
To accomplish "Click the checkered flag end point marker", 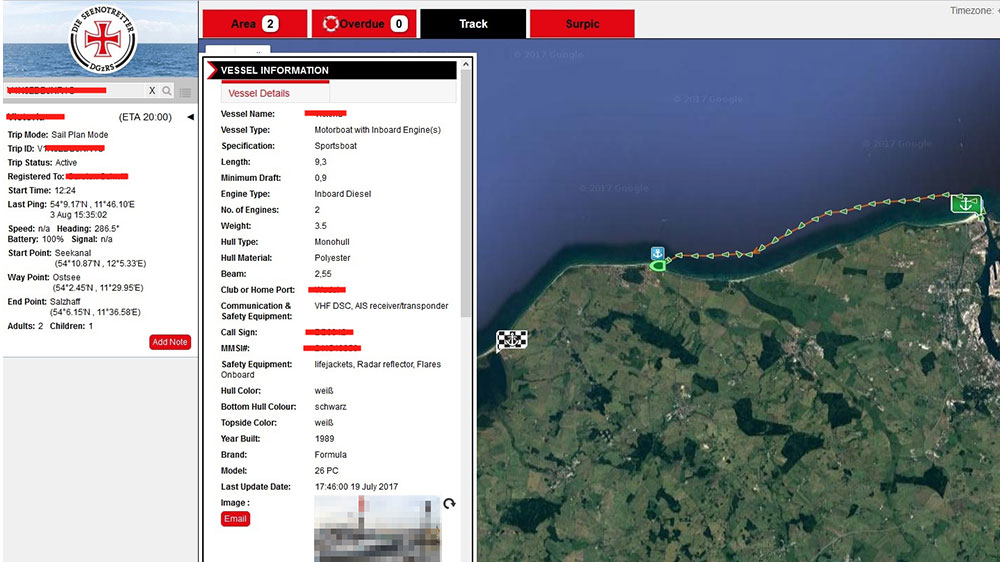I will (x=512, y=341).
